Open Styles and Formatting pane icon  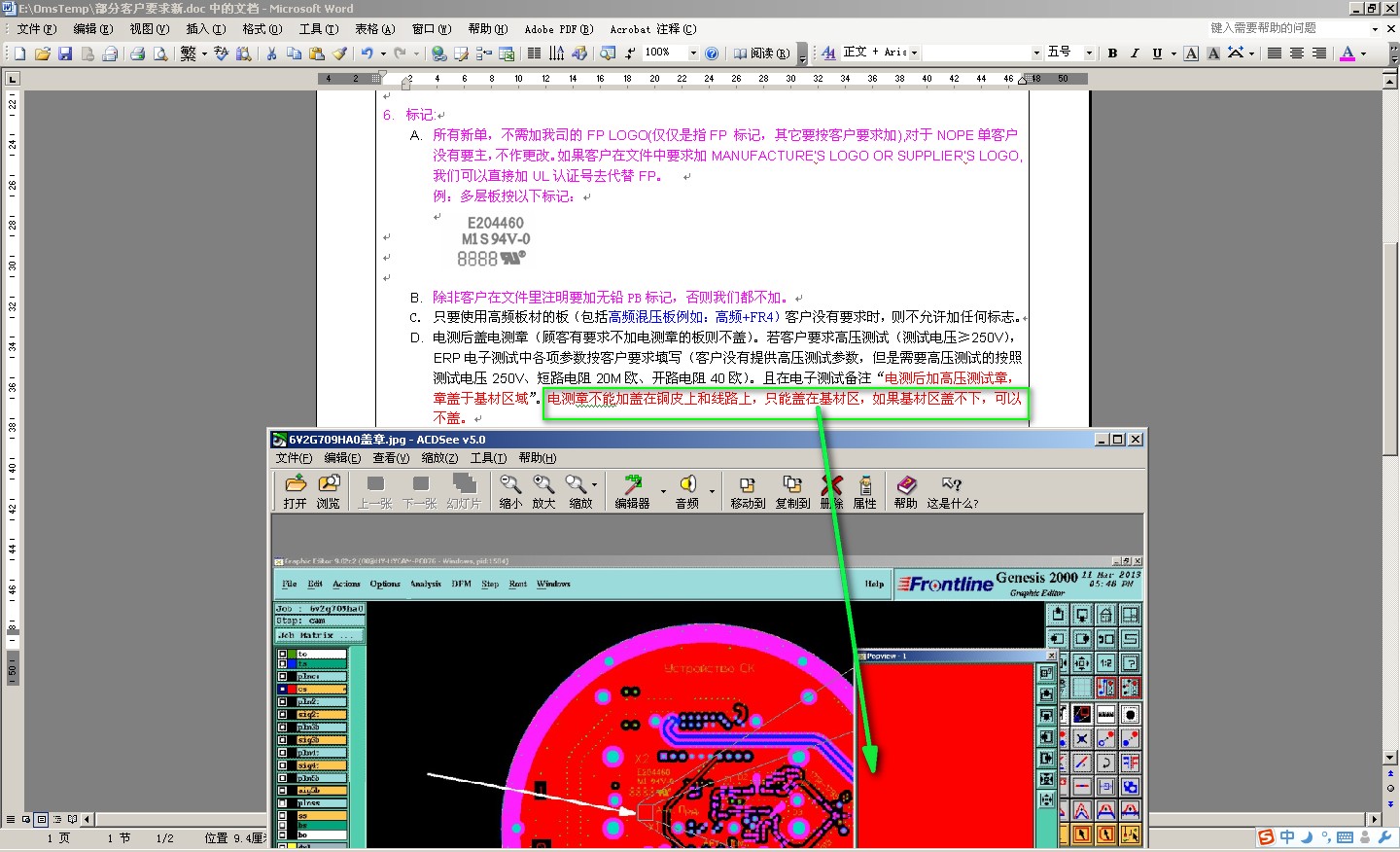click(x=828, y=53)
